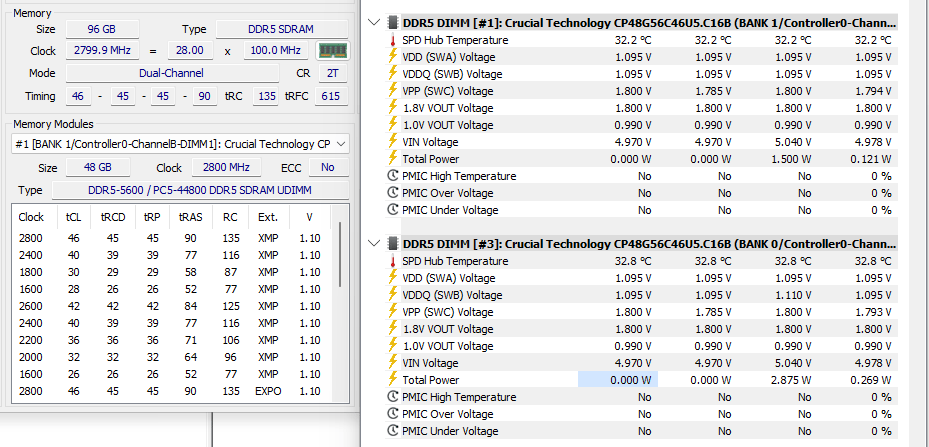Click the DDR5 DIMM [#3] chip icon

point(392,244)
